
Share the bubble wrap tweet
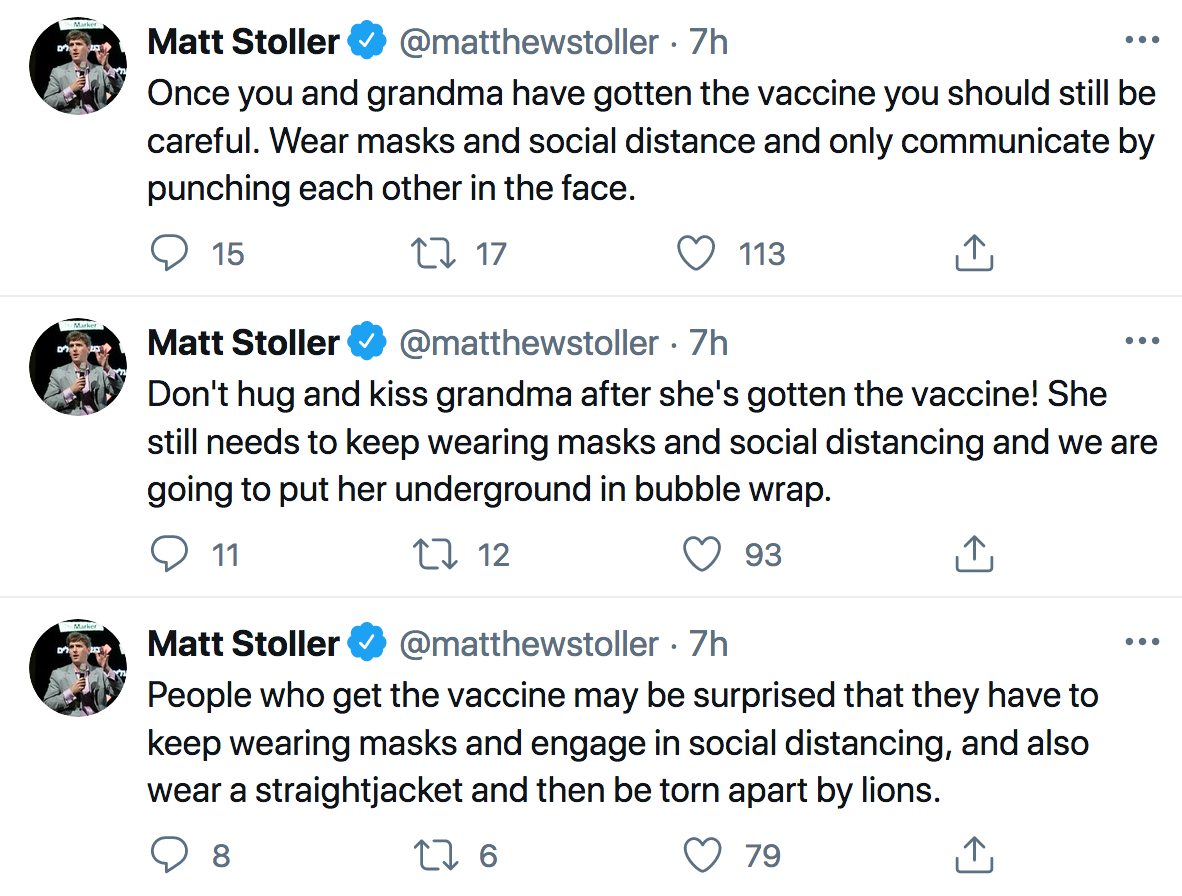[x=973, y=554]
